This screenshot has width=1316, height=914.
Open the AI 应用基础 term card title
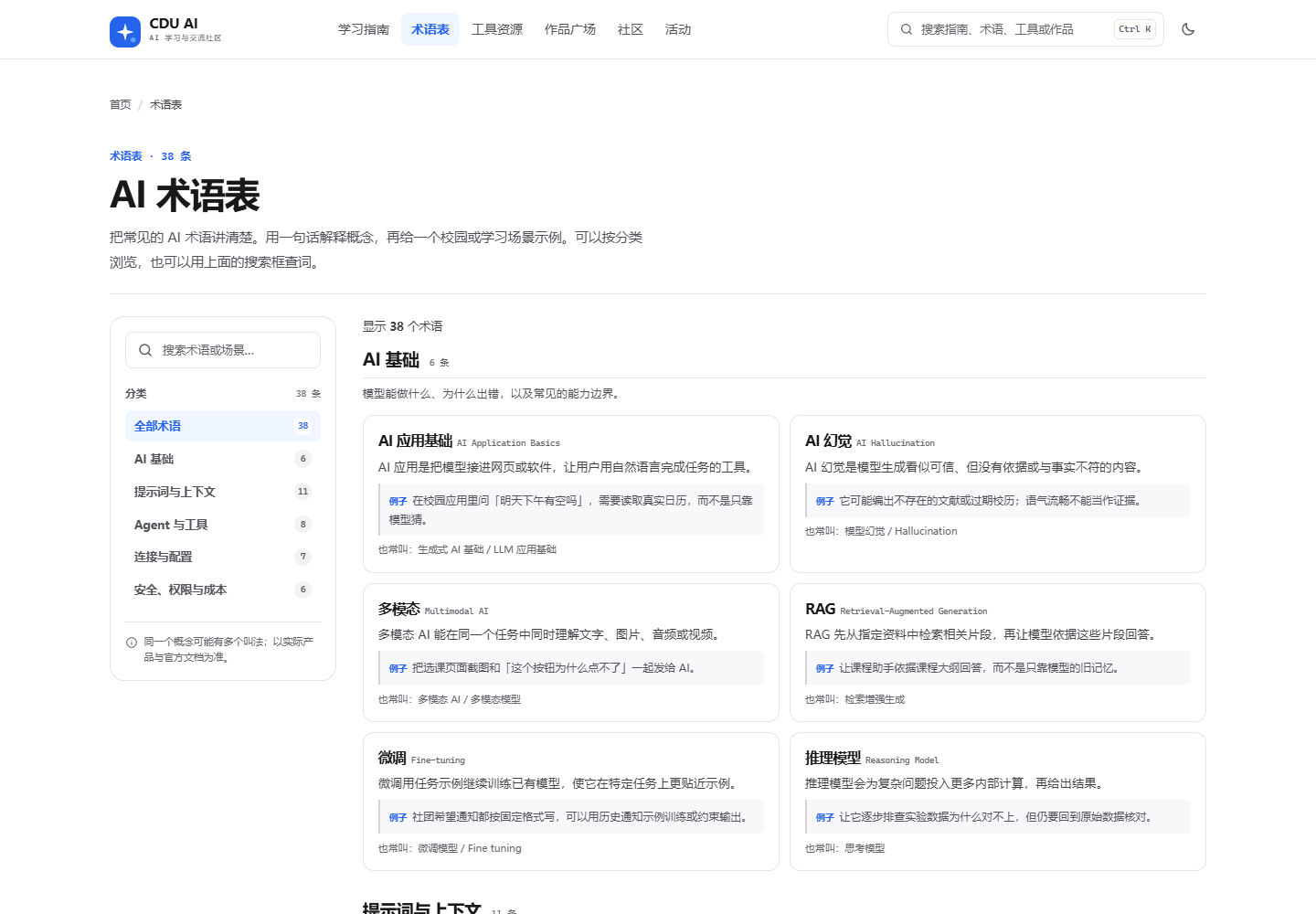click(x=416, y=441)
